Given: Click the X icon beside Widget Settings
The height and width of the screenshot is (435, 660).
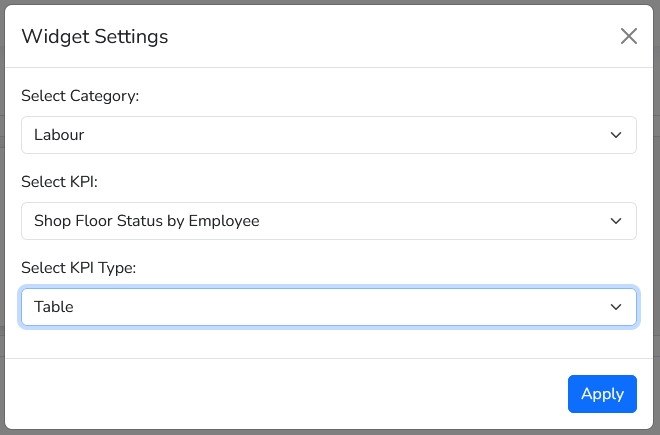Looking at the screenshot, I should pos(629,37).
